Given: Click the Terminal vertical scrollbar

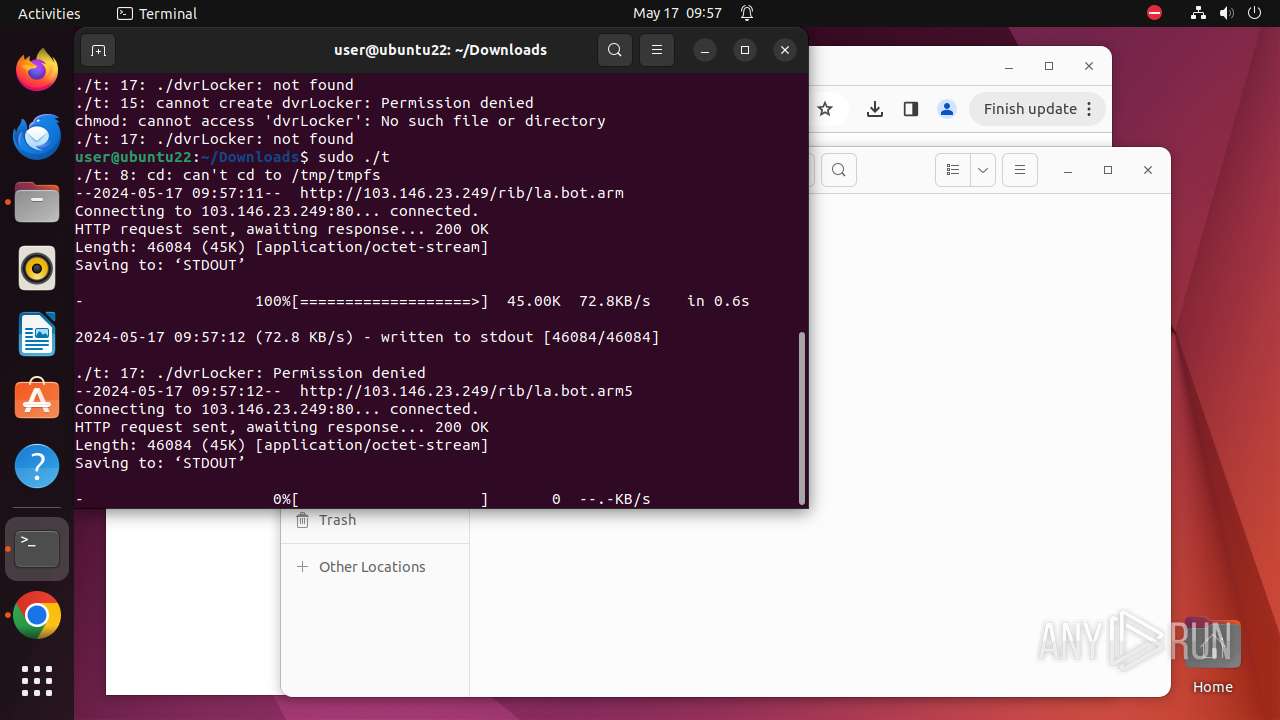Looking at the screenshot, I should click(801, 418).
